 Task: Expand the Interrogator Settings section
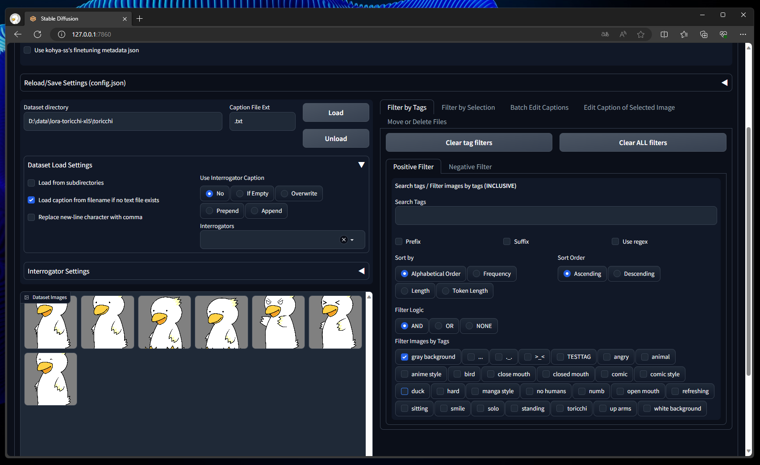[x=361, y=271]
